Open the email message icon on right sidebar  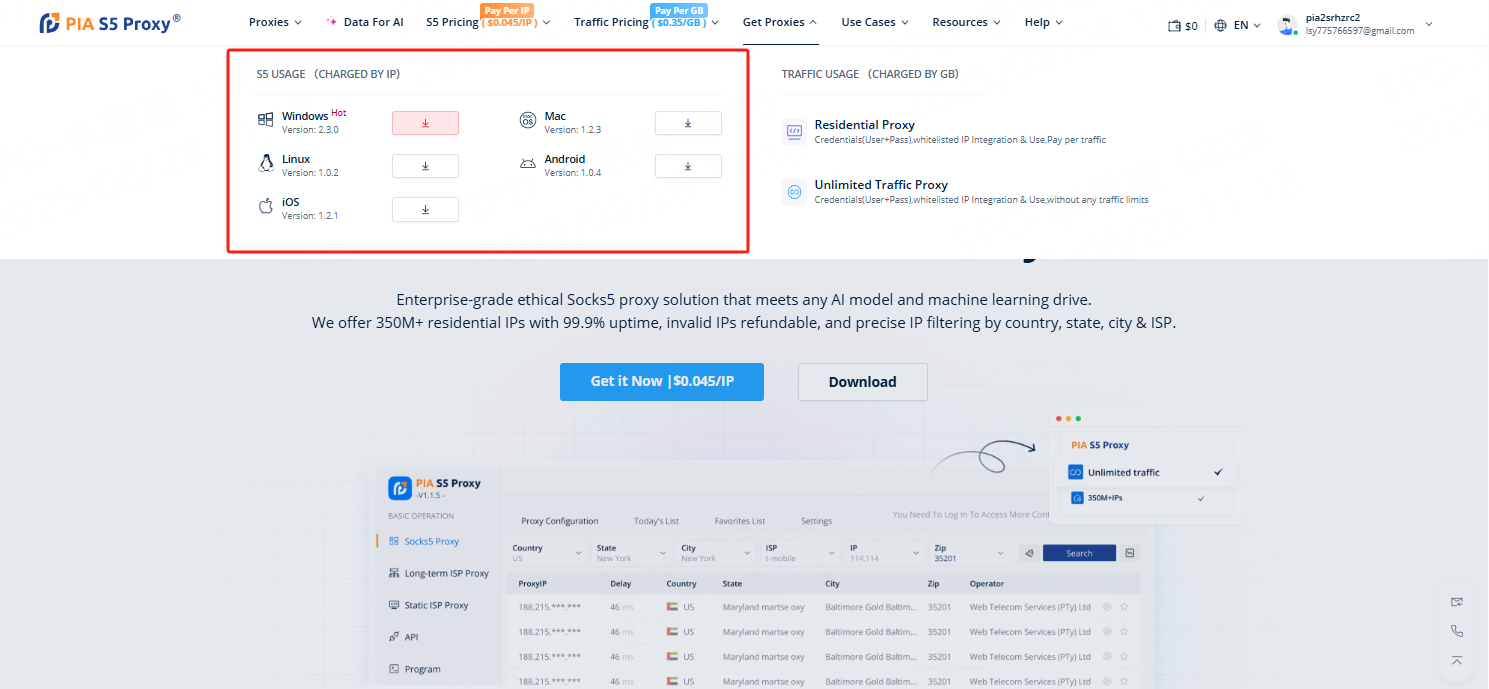[x=1457, y=602]
